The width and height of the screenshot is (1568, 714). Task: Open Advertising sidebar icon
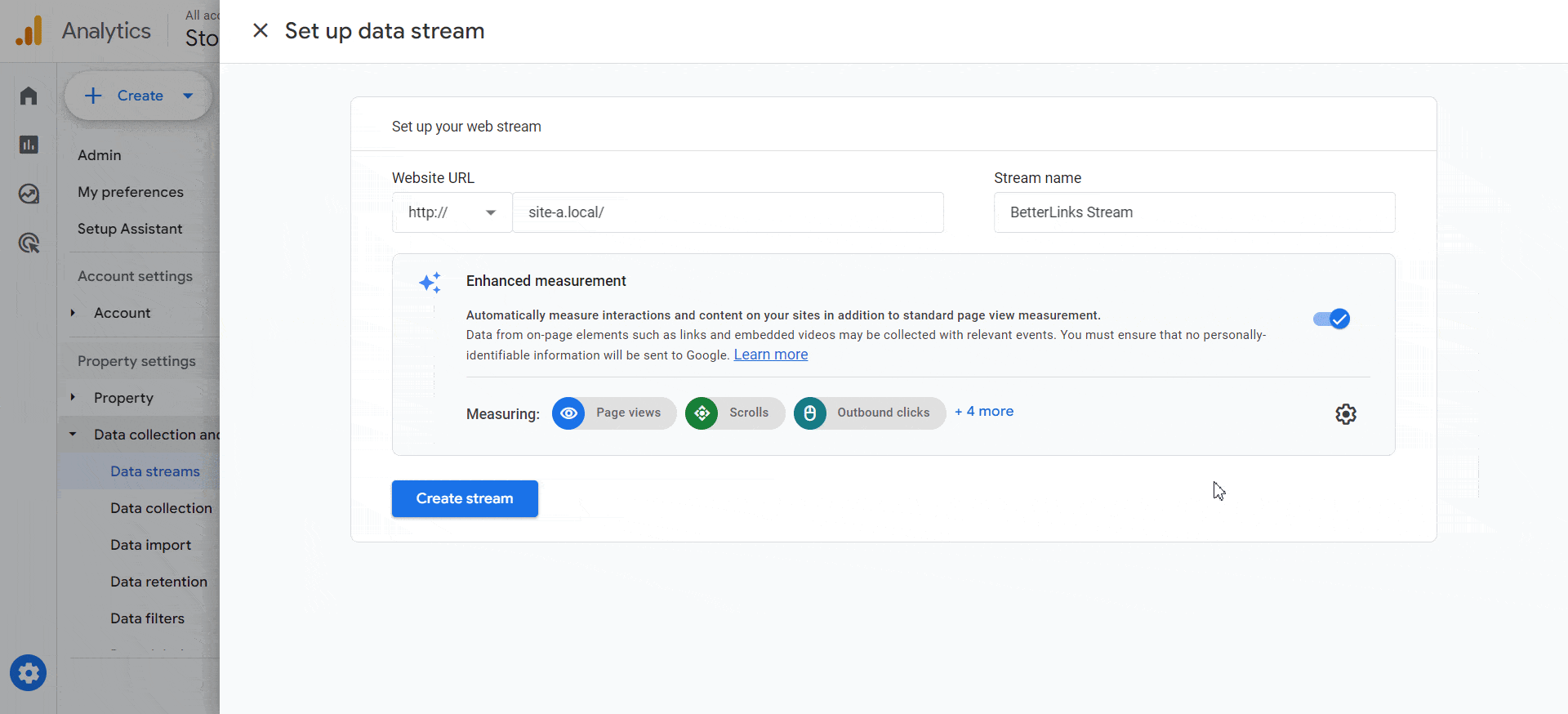tap(29, 243)
